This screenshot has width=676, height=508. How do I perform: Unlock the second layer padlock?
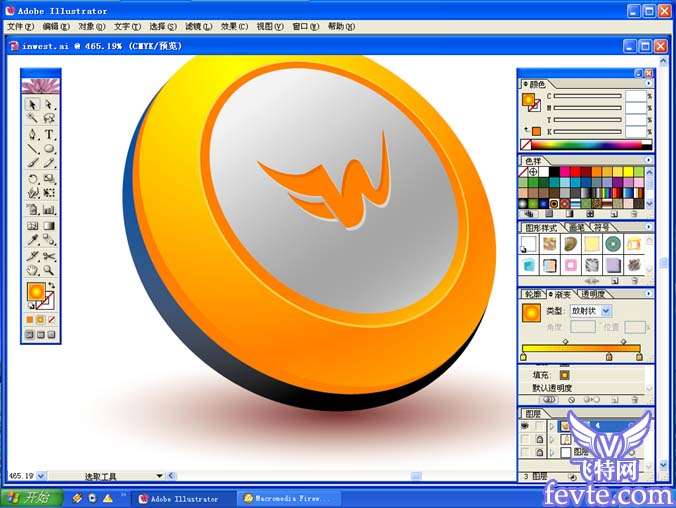pos(539,439)
